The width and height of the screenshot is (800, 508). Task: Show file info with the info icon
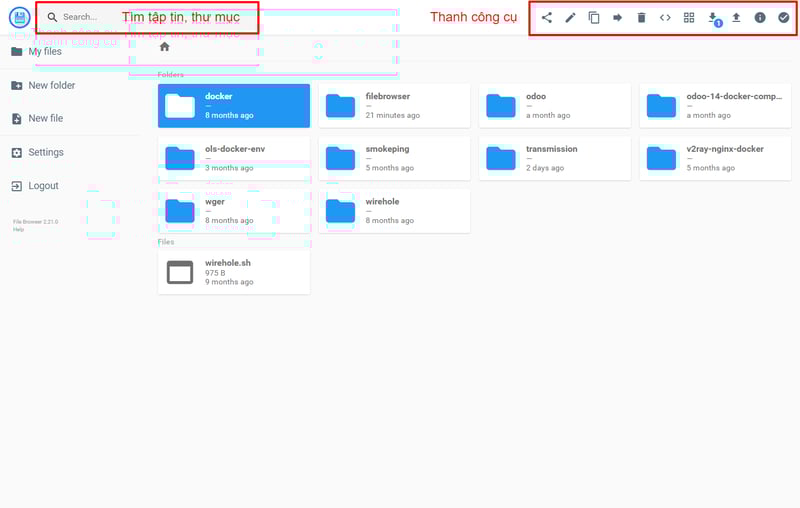760,18
